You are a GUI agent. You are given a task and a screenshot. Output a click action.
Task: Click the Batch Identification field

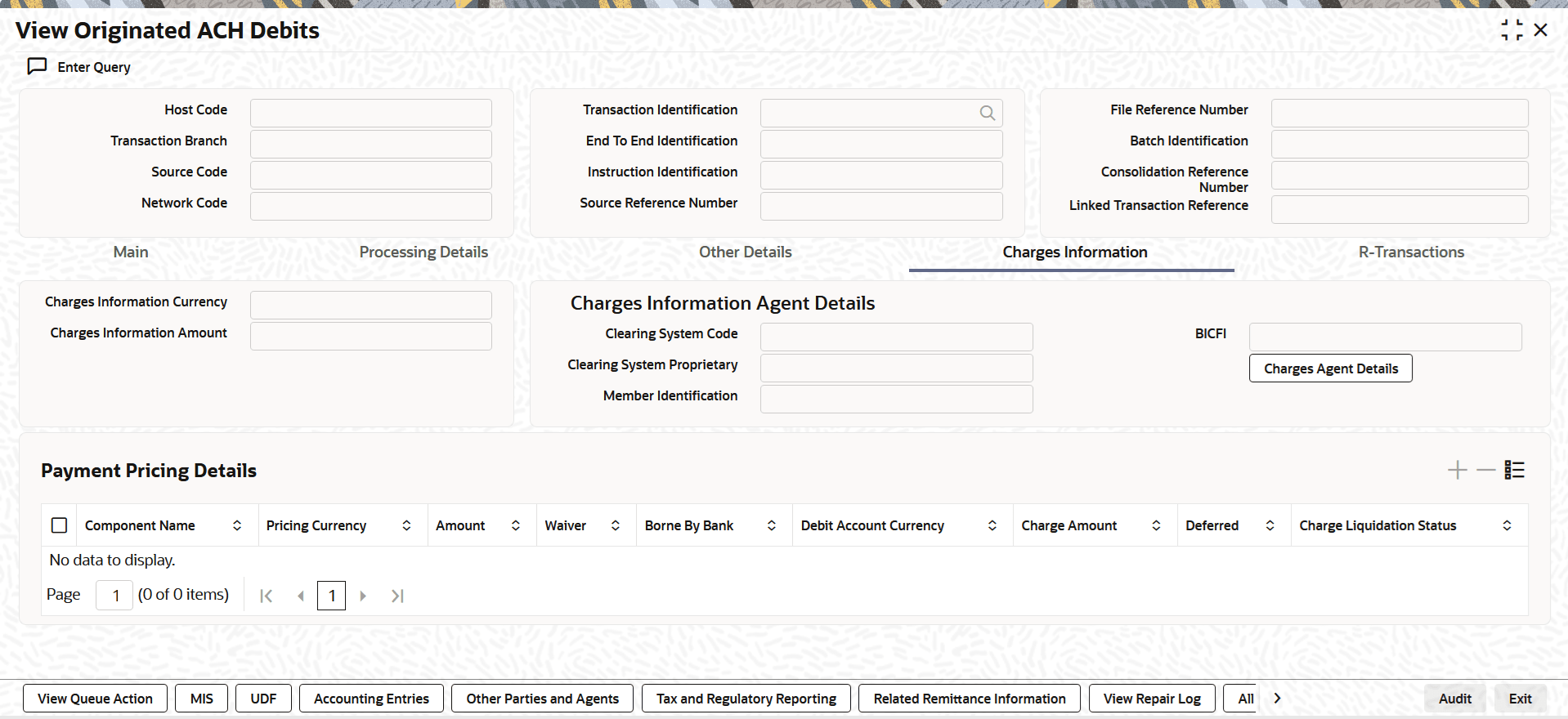1400,144
